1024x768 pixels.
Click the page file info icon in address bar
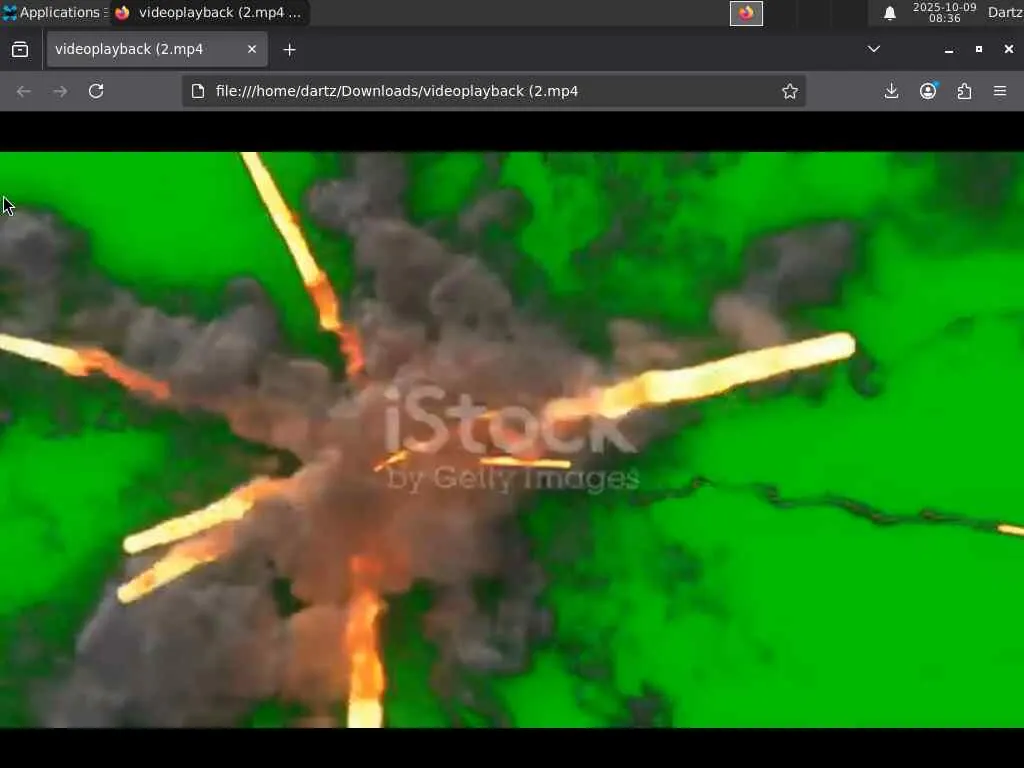198,91
